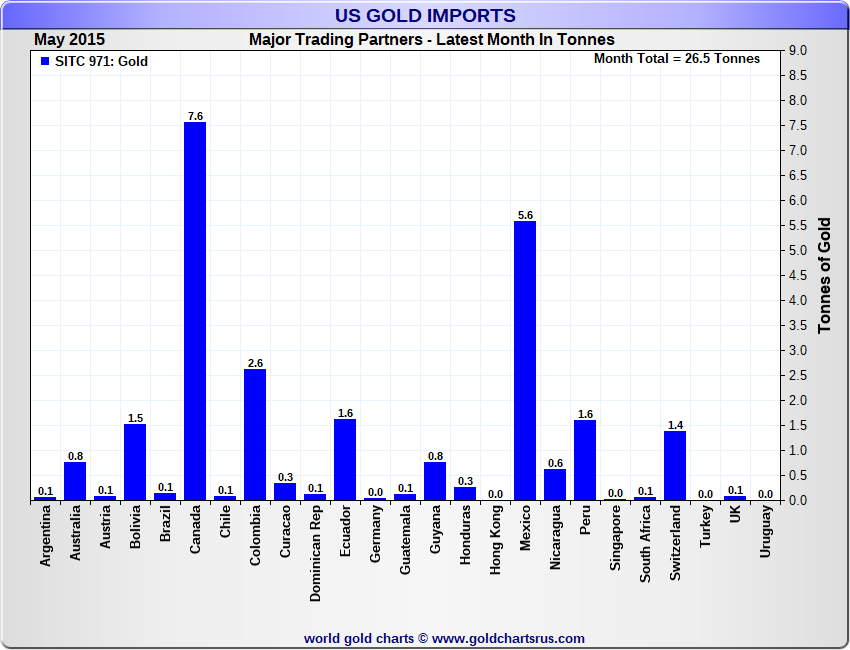This screenshot has width=850, height=650.
Task: Click the 5.0 y-axis tick label
Action: click(x=796, y=250)
